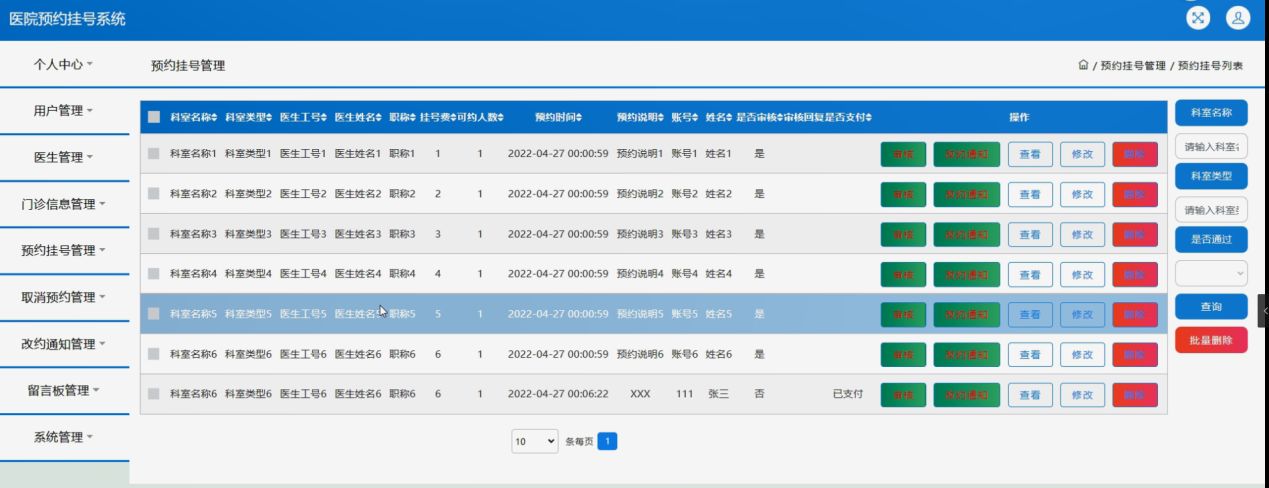Image resolution: width=1269 pixels, height=488 pixels.
Task: Expand the 系统管理 sidebar menu
Action: point(64,438)
